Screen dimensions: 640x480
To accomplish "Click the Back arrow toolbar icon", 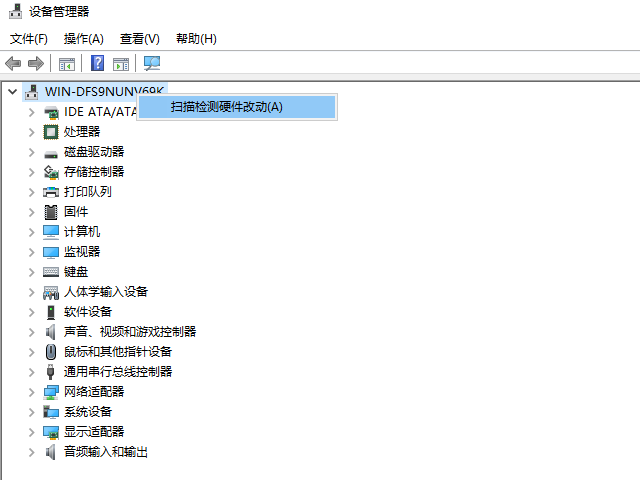I will (x=13, y=64).
